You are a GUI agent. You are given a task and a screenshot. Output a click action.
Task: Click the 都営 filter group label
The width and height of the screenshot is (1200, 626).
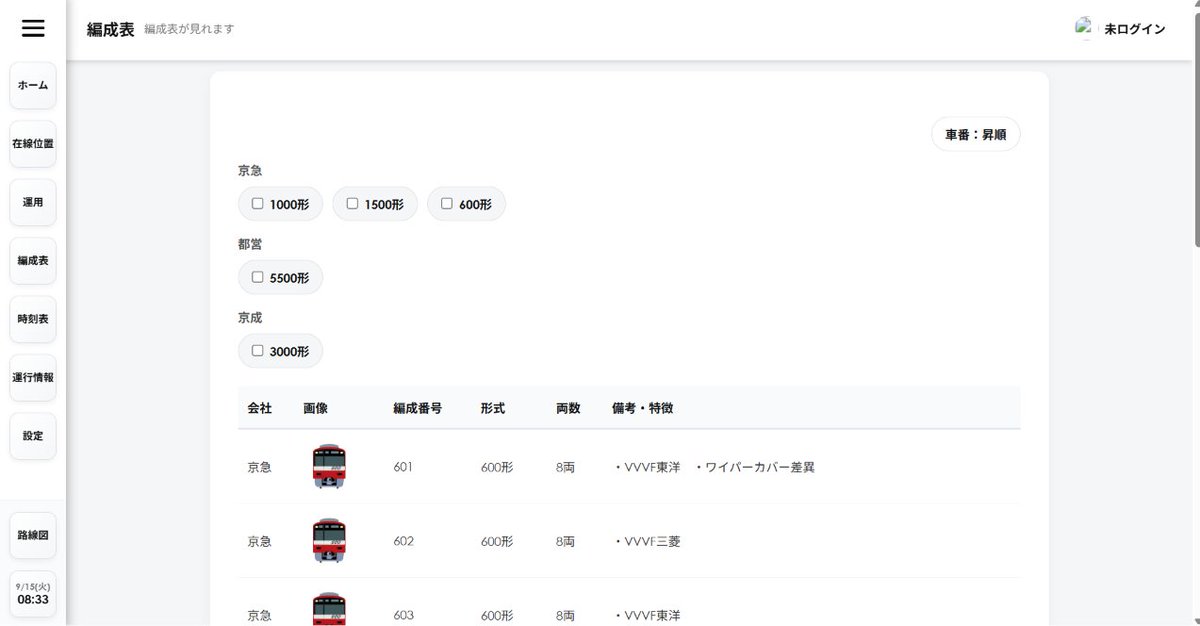coord(250,244)
